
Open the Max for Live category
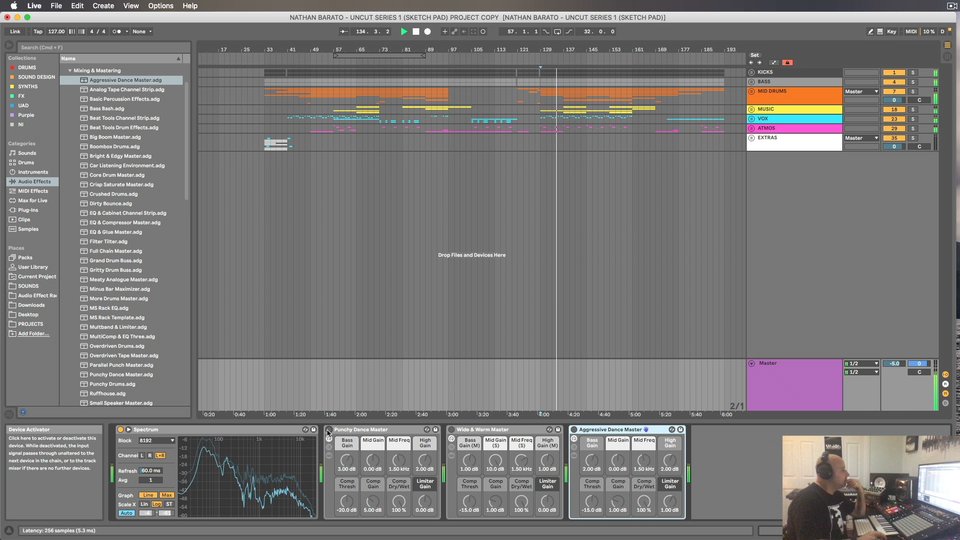(x=32, y=200)
